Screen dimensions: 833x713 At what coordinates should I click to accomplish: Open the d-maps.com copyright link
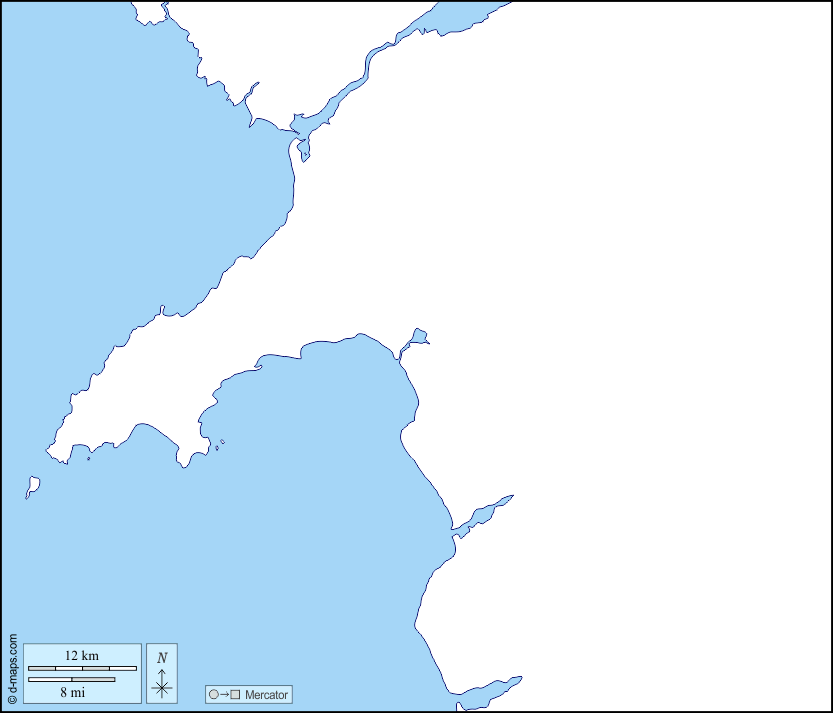(12, 667)
